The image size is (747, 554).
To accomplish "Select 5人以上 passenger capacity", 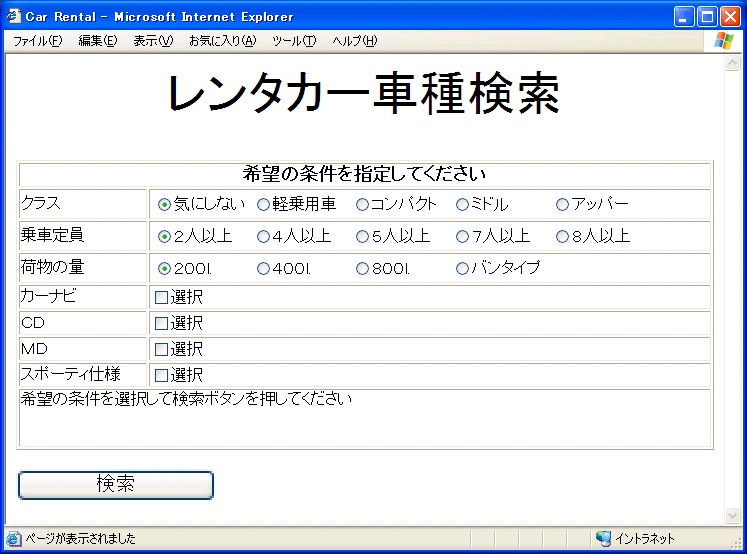I will click(x=362, y=237).
